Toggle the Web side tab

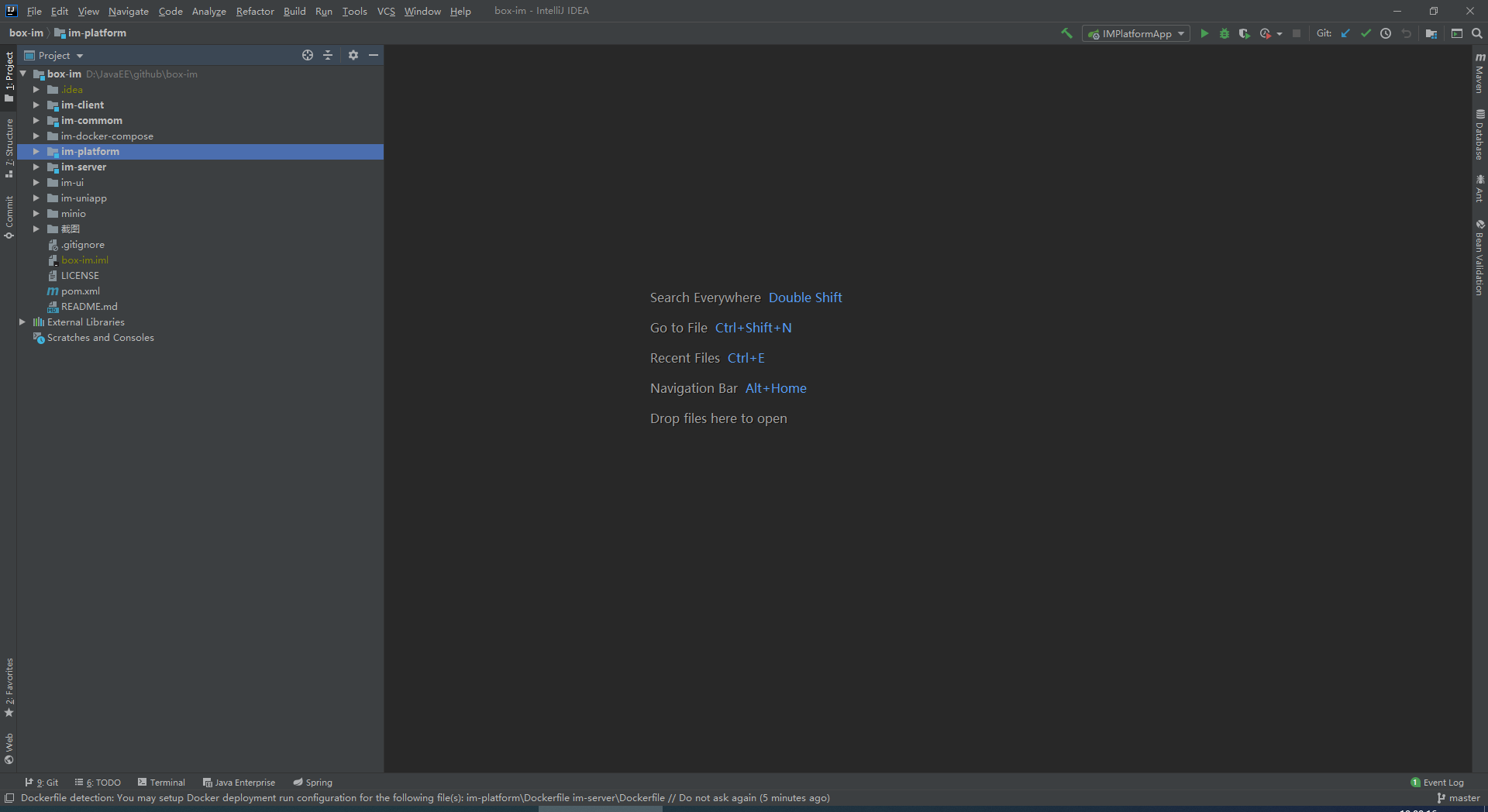(x=9, y=748)
